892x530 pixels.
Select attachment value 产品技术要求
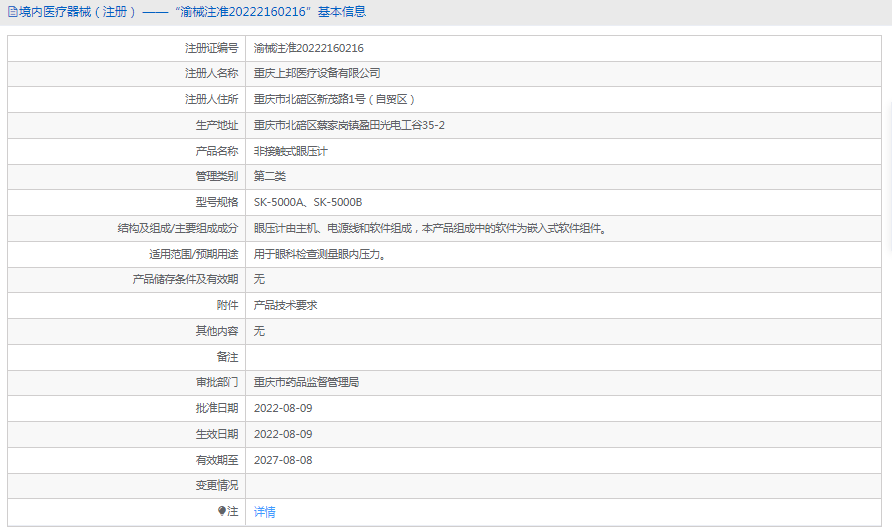click(x=286, y=305)
